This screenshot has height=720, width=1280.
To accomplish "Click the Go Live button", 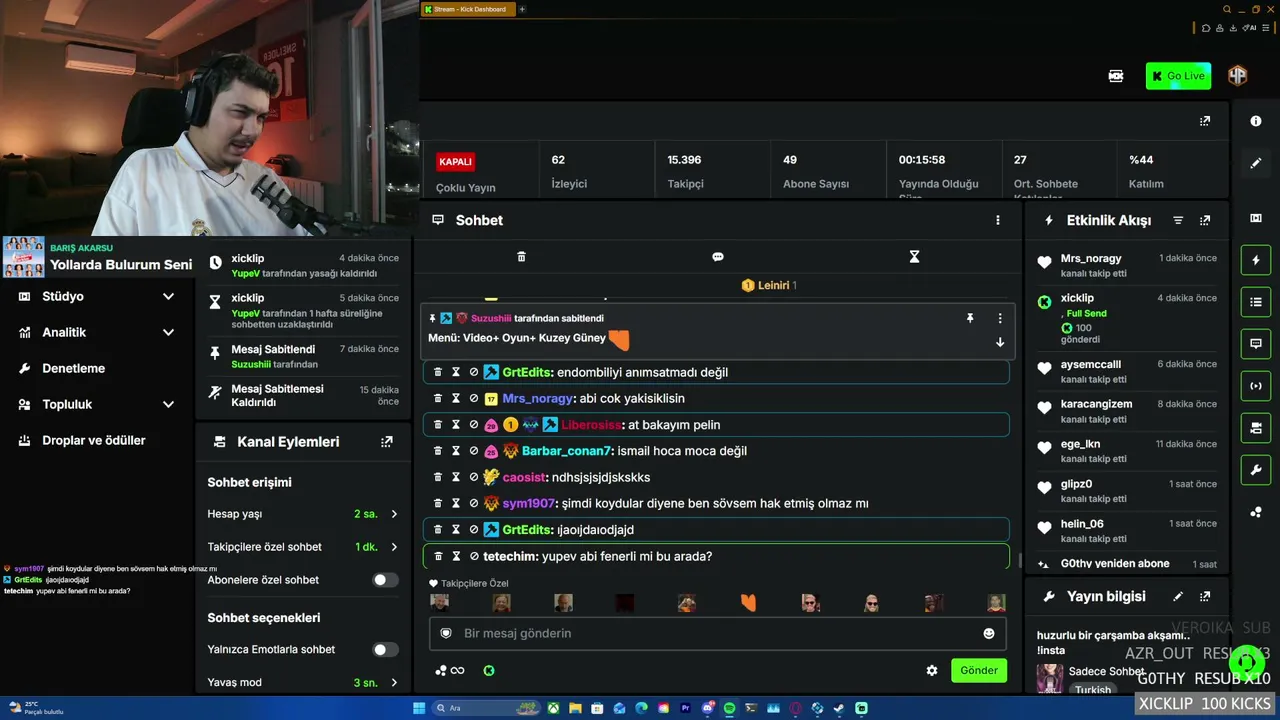I will [1178, 76].
